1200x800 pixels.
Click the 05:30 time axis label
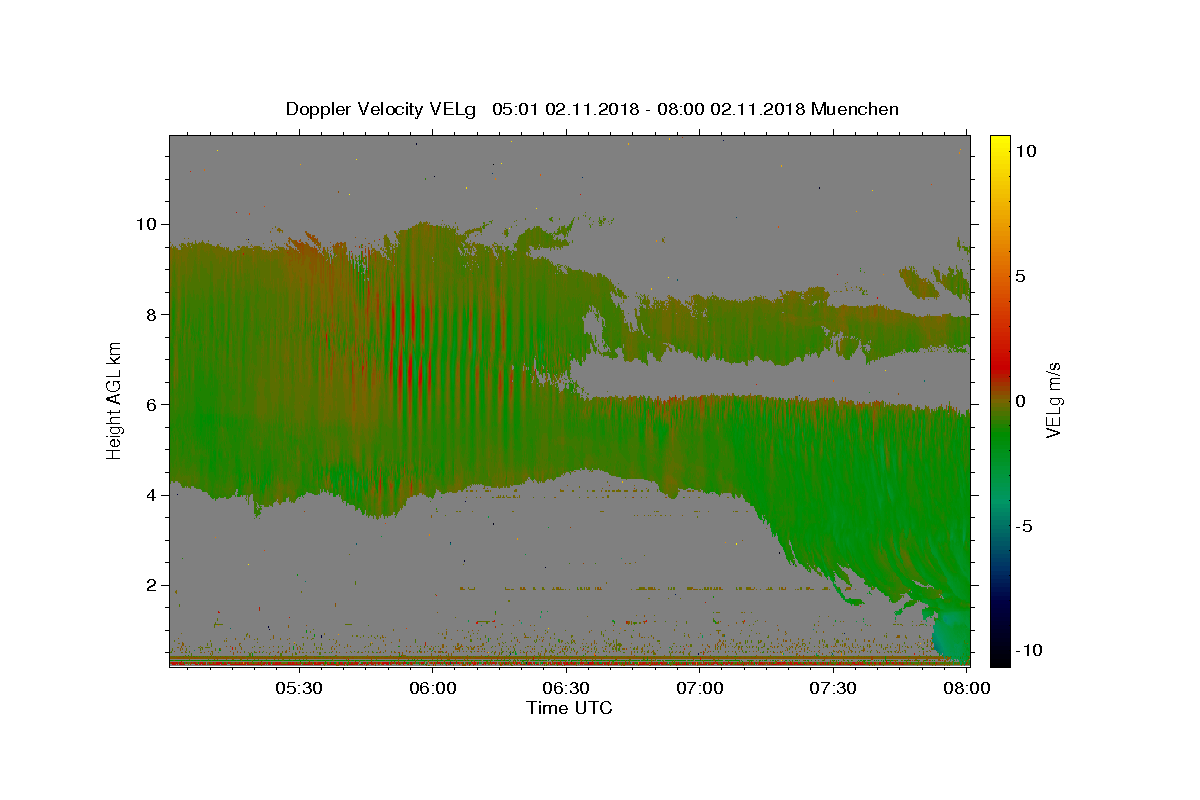coord(299,689)
